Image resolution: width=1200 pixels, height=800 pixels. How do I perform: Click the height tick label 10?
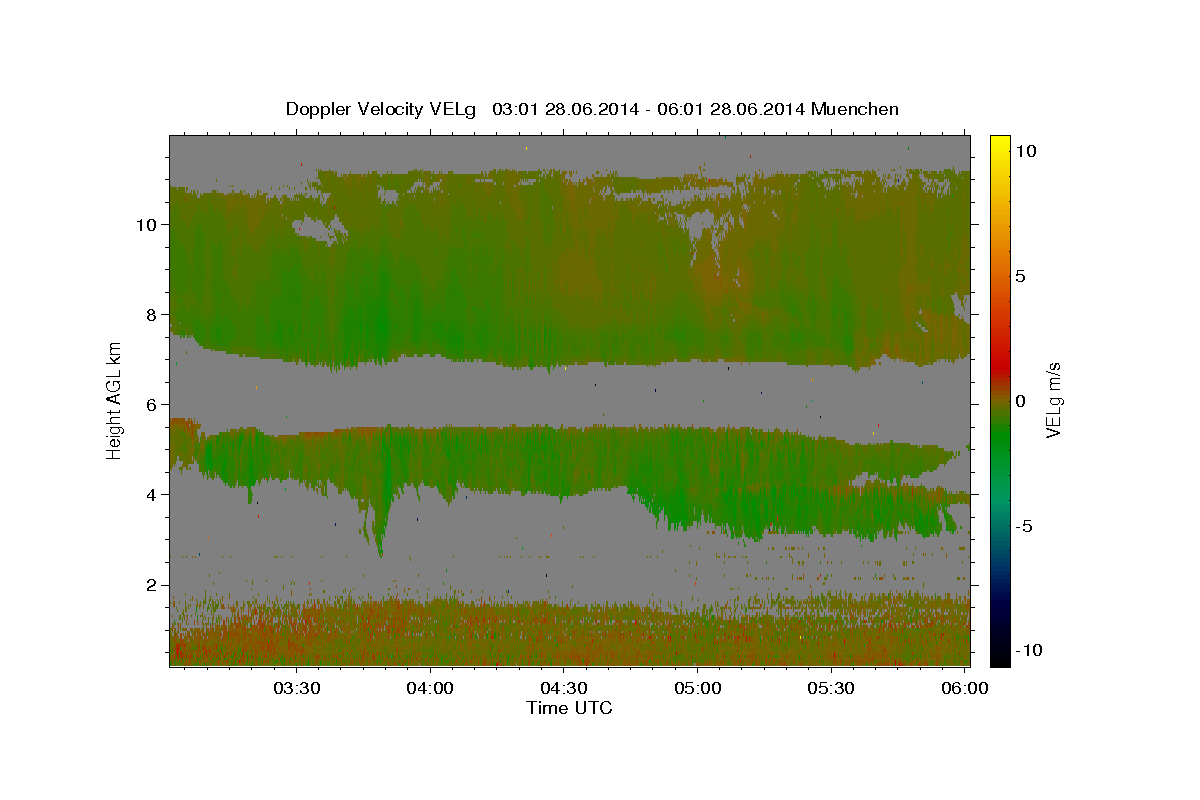tap(148, 224)
